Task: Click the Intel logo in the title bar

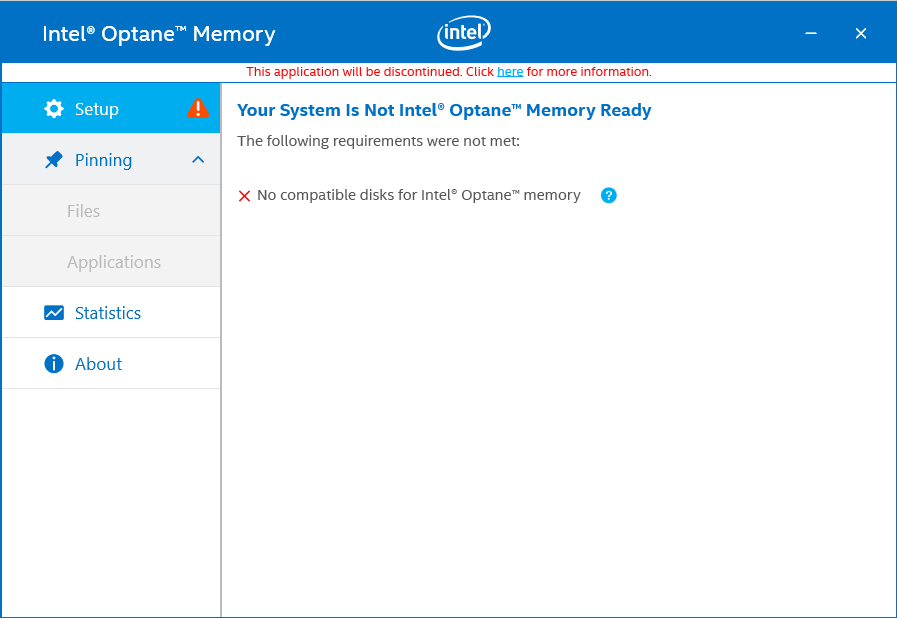Action: click(463, 32)
